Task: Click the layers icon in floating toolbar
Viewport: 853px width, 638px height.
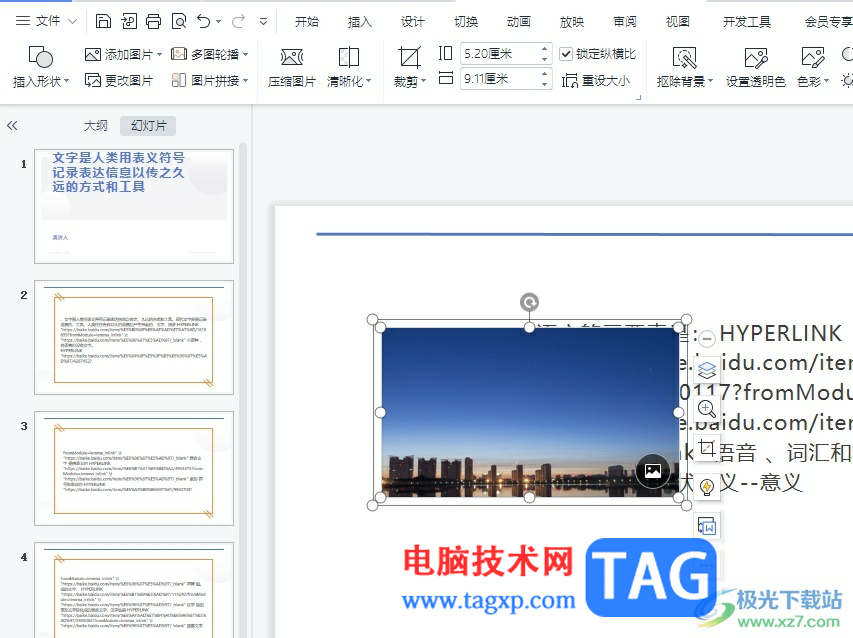Action: [707, 370]
